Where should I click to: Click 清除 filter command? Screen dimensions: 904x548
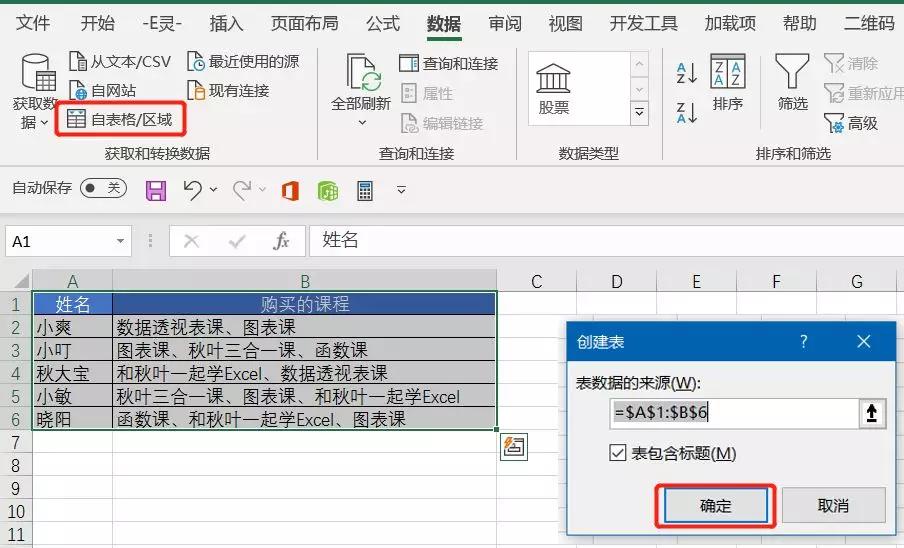pyautogui.click(x=851, y=63)
